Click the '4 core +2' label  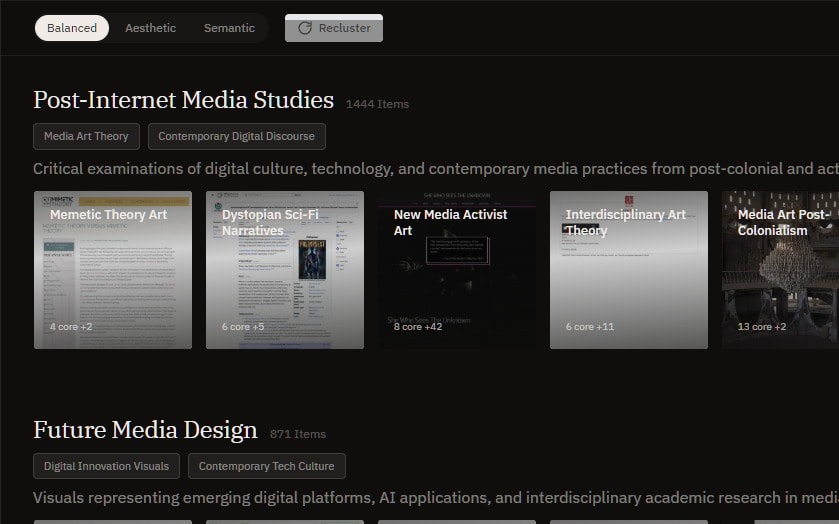tap(71, 326)
